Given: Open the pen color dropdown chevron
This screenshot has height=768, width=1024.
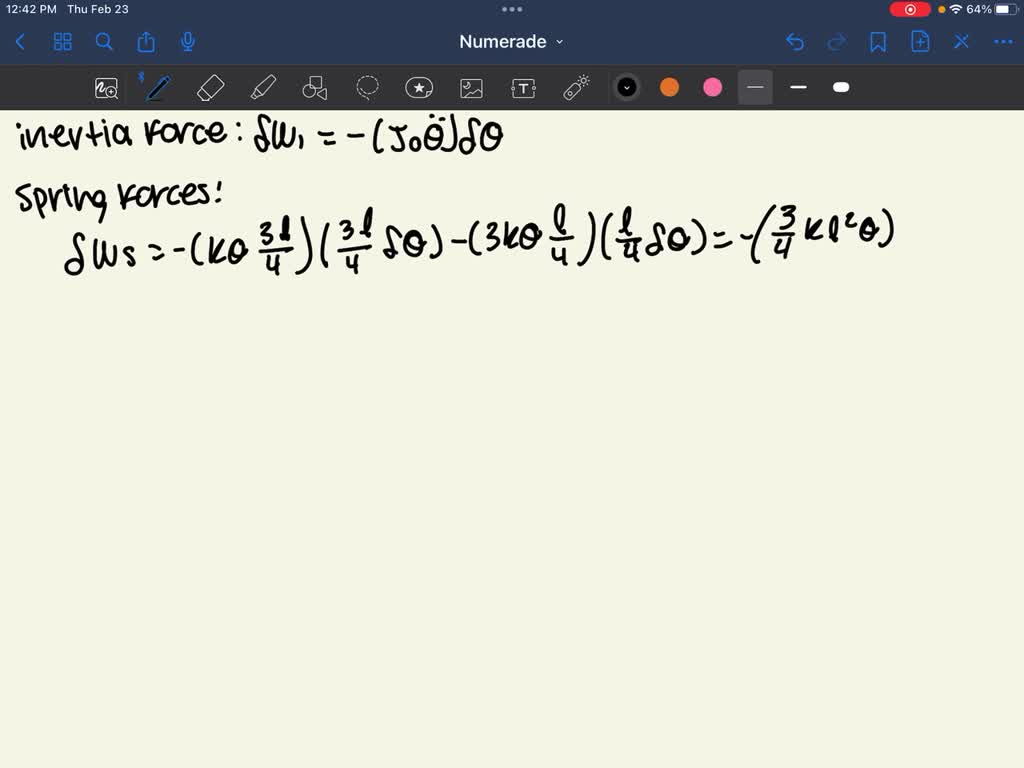Looking at the screenshot, I should coord(627,87).
